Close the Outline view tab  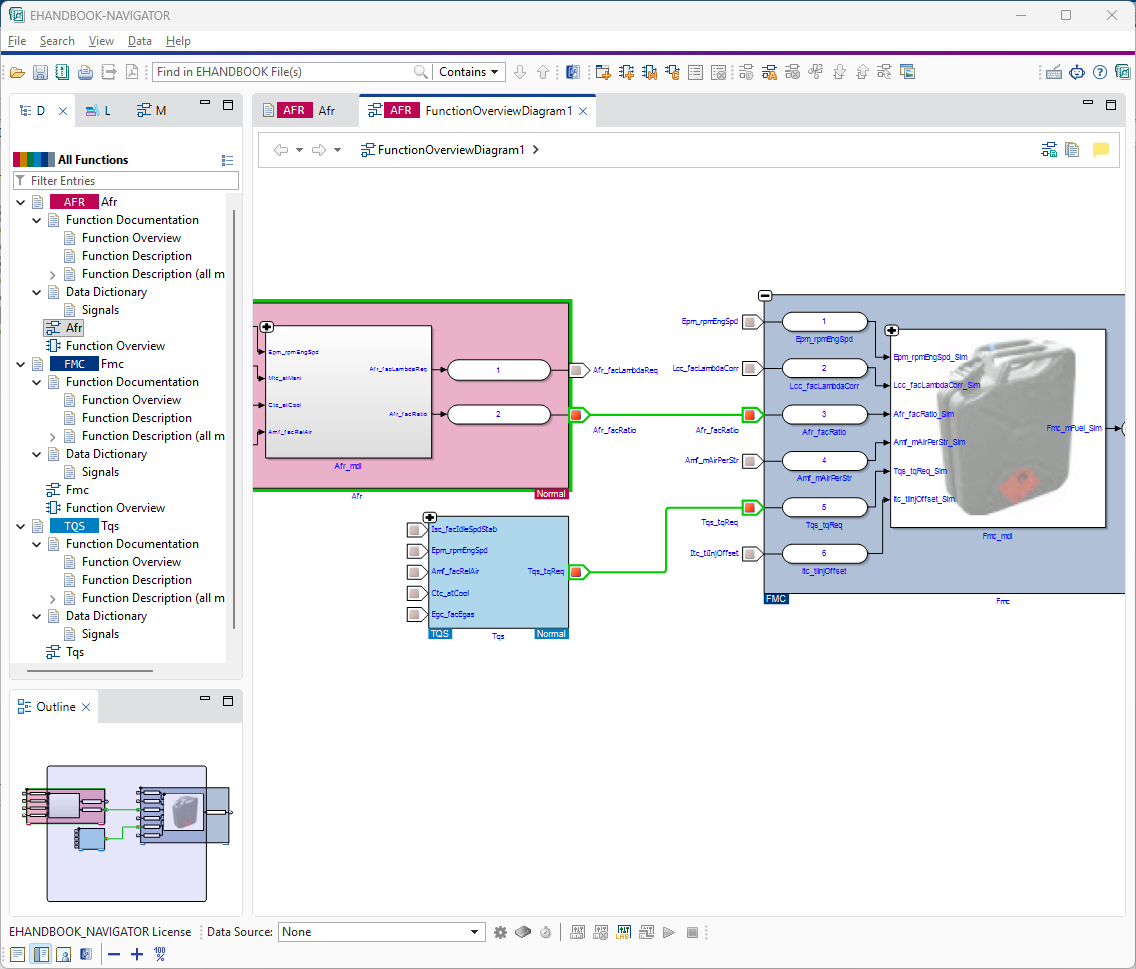[86, 707]
